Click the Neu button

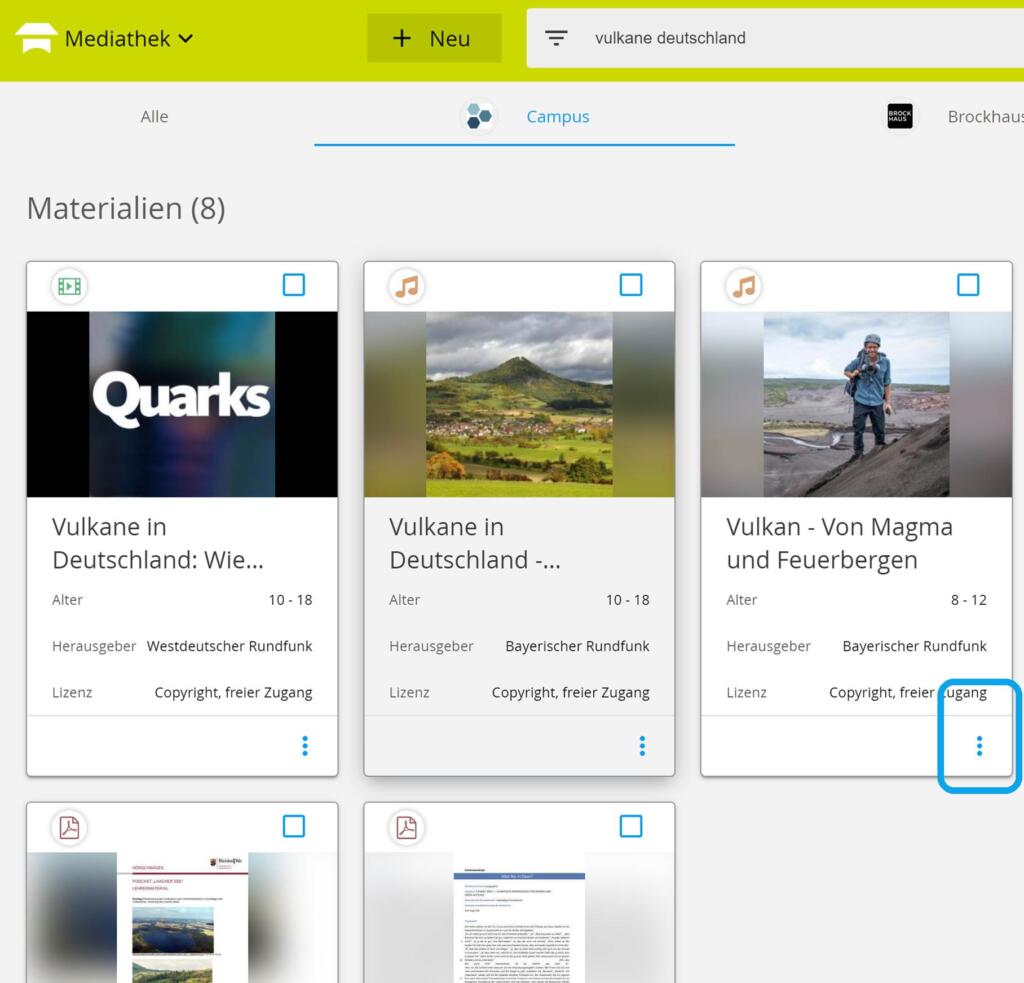point(434,39)
